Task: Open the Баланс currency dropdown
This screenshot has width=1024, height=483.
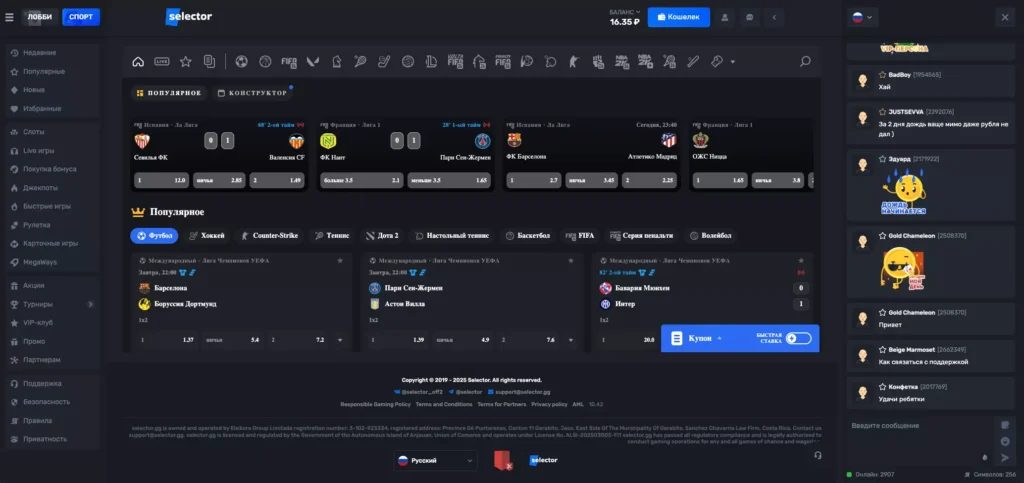Action: click(x=625, y=12)
